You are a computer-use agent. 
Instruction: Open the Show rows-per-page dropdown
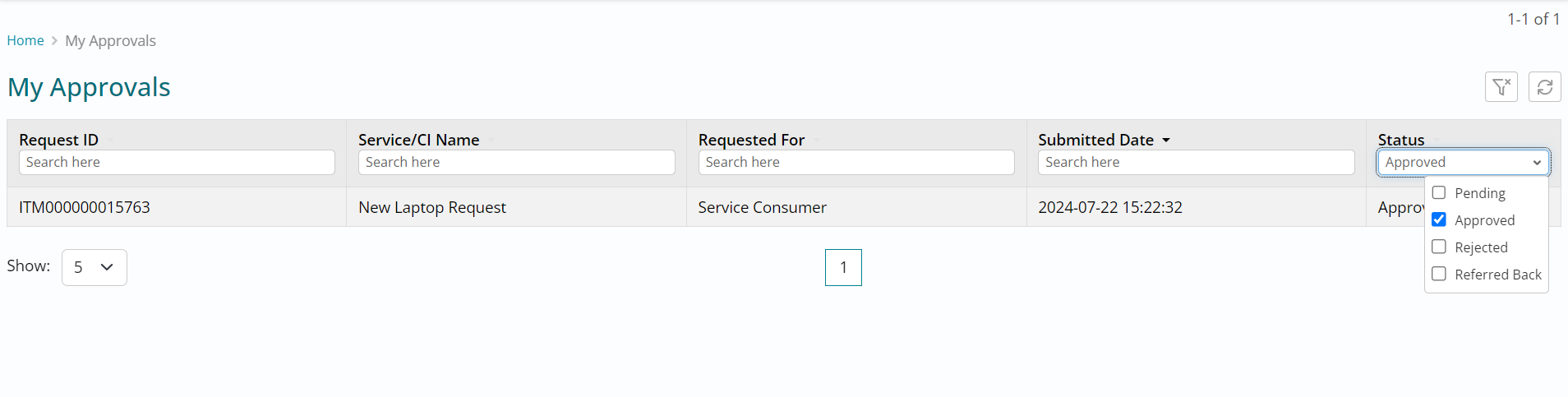coord(94,267)
